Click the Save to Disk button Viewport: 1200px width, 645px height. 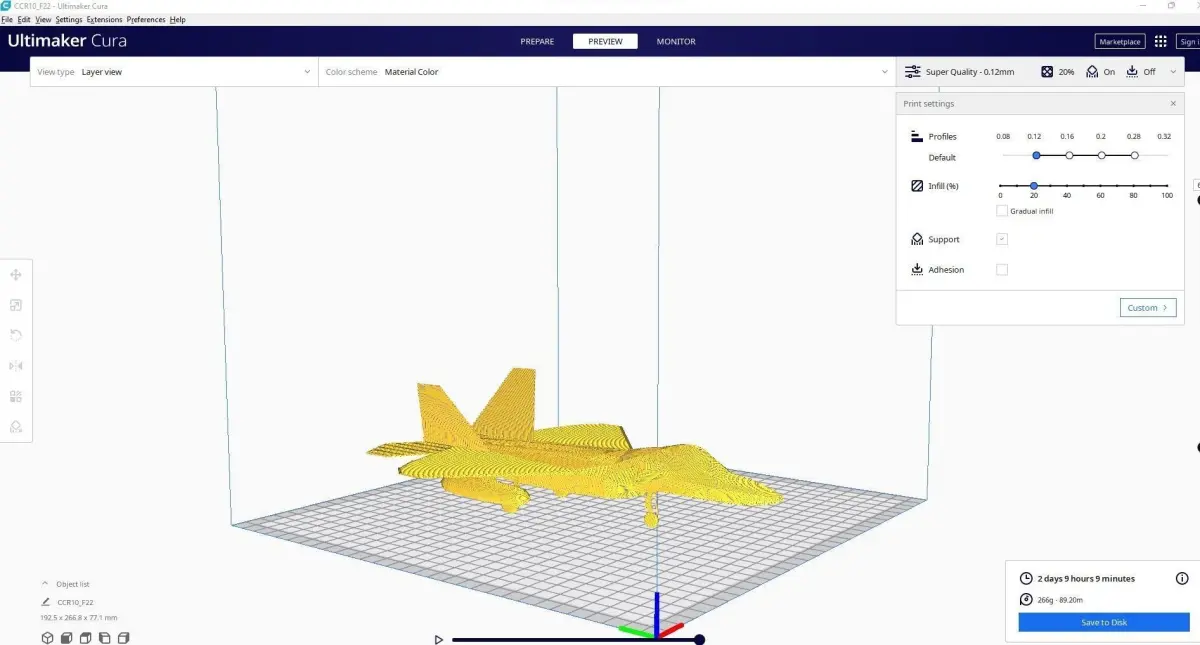click(x=1103, y=622)
